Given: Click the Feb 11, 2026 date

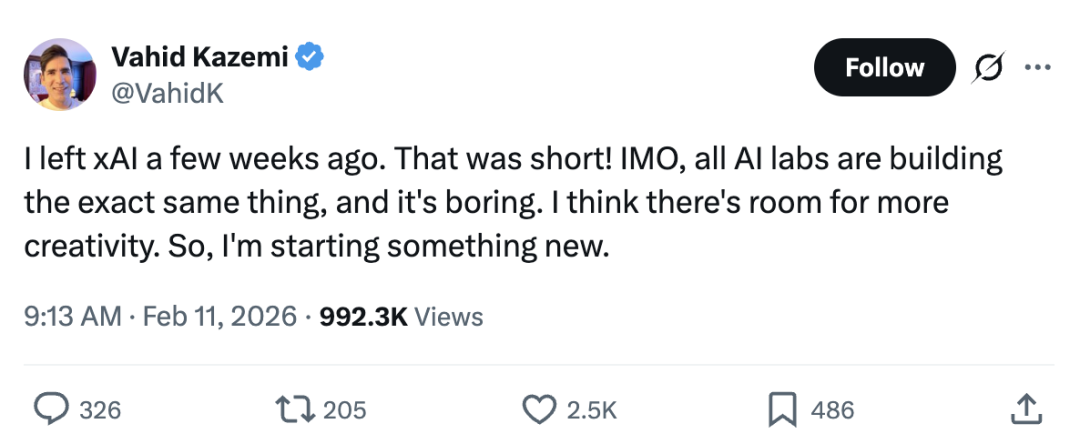Looking at the screenshot, I should [220, 317].
